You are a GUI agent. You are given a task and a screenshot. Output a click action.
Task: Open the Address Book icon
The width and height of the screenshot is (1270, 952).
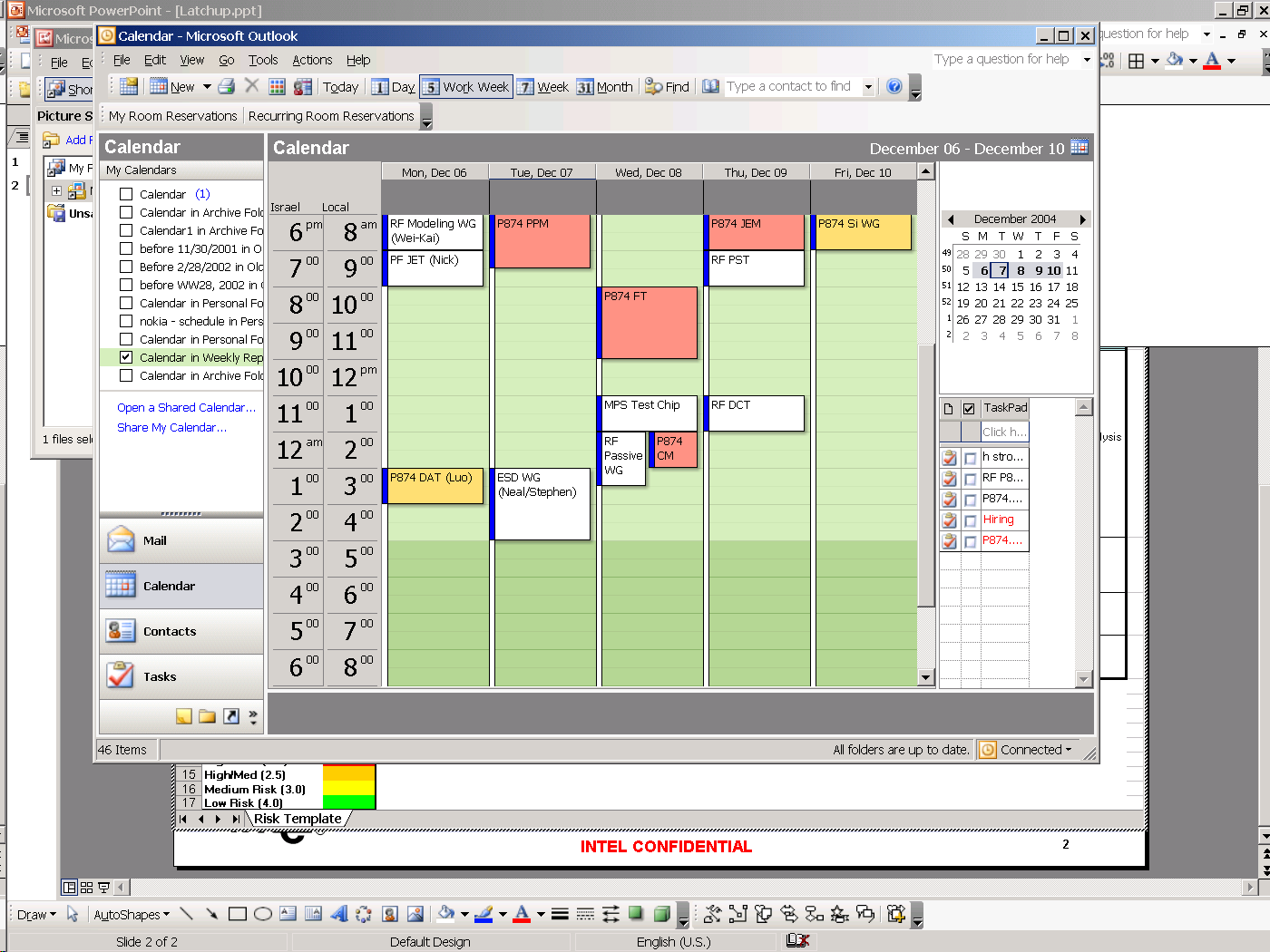711,86
